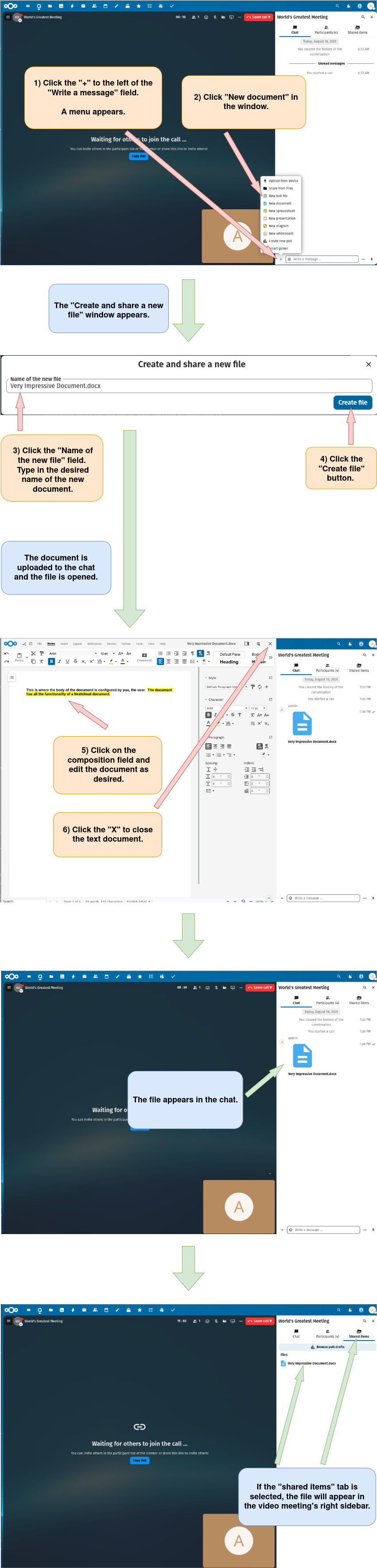Select "New document" from the attachment menu
This screenshot has width=377, height=1568.
pyautogui.click(x=280, y=203)
